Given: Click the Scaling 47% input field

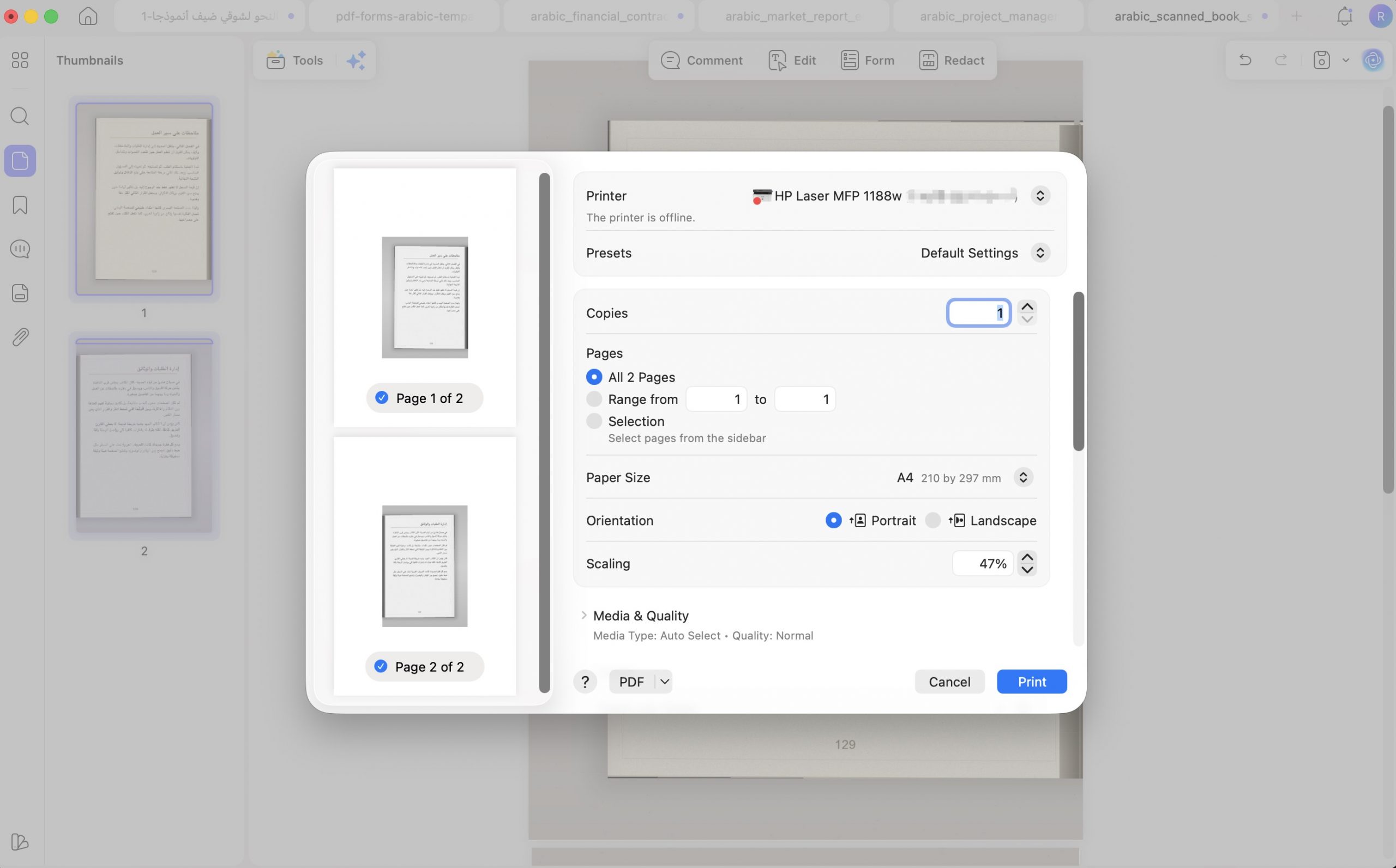Looking at the screenshot, I should point(983,563).
